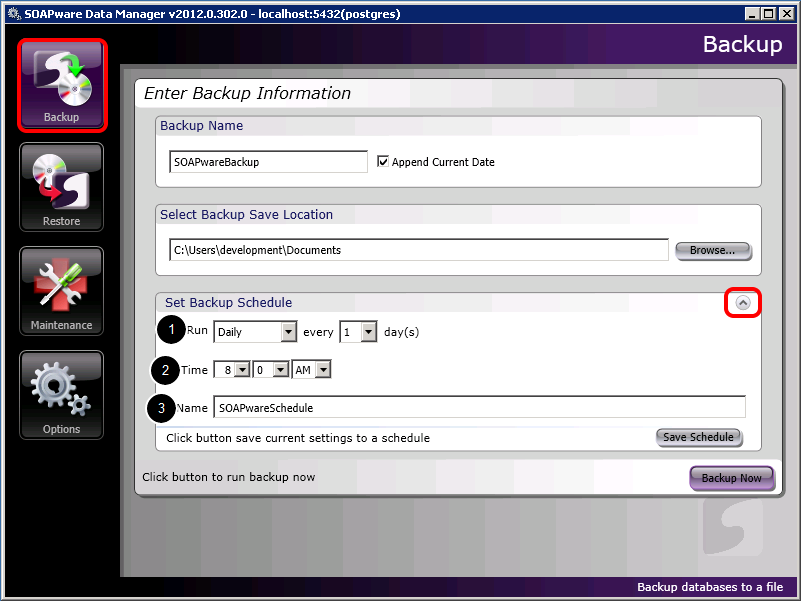Open the Options section in sidebar
This screenshot has height=601, width=801.
click(x=62, y=395)
